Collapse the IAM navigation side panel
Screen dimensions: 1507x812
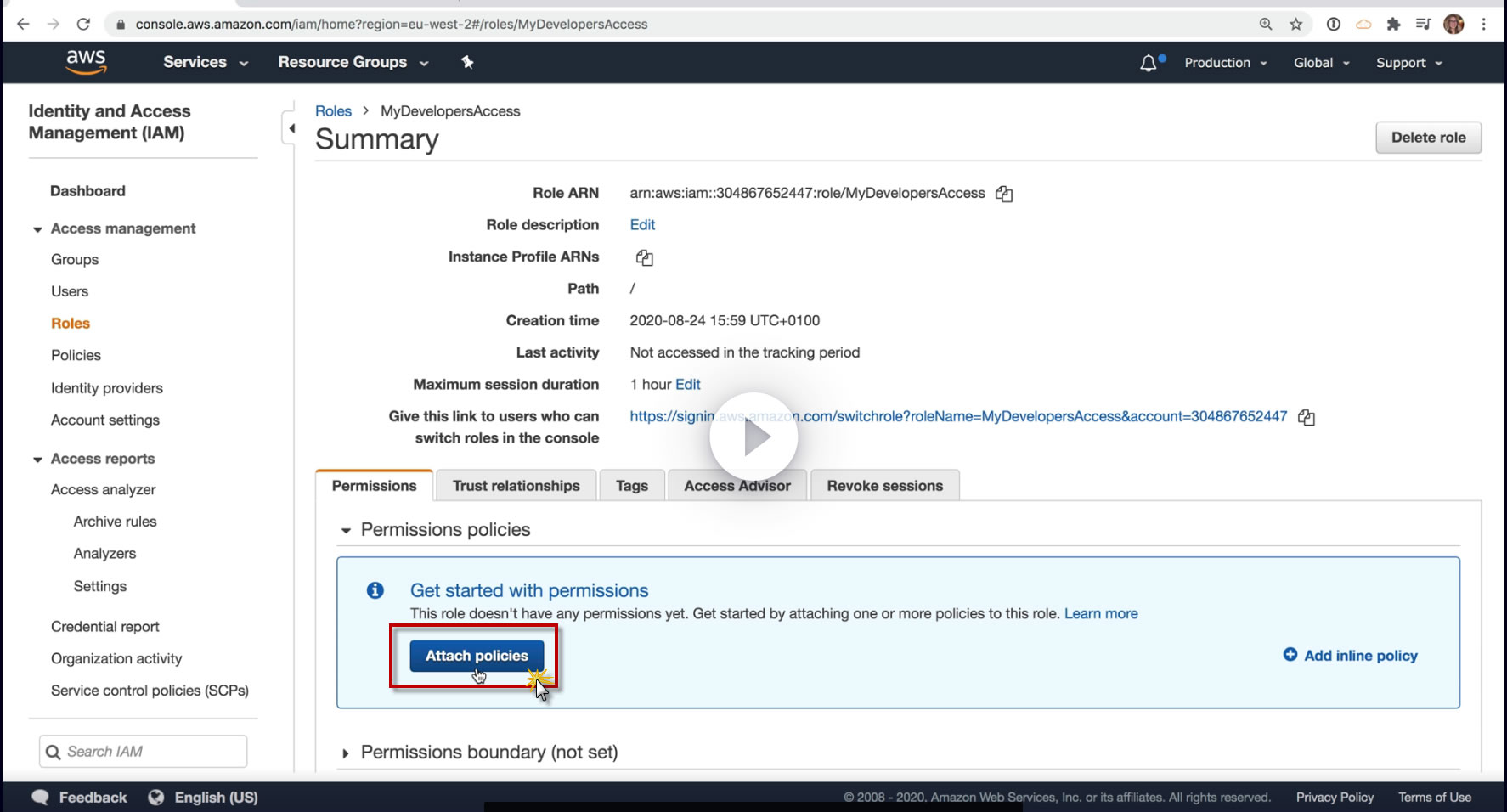(291, 128)
